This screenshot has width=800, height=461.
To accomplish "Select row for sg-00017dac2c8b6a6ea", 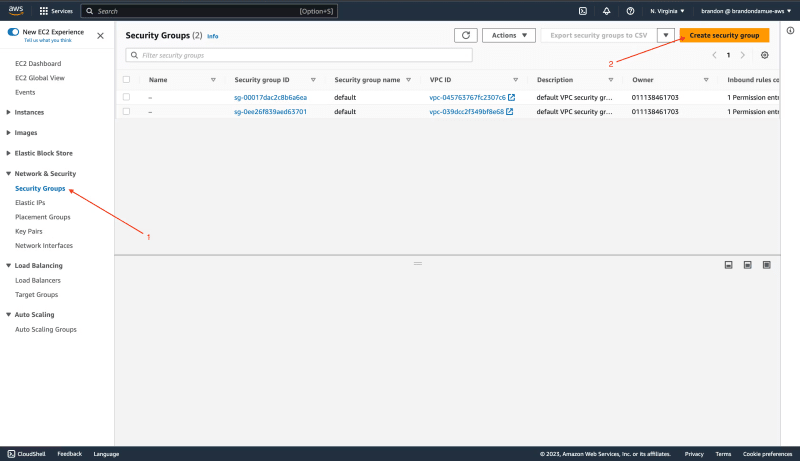I will [127, 97].
